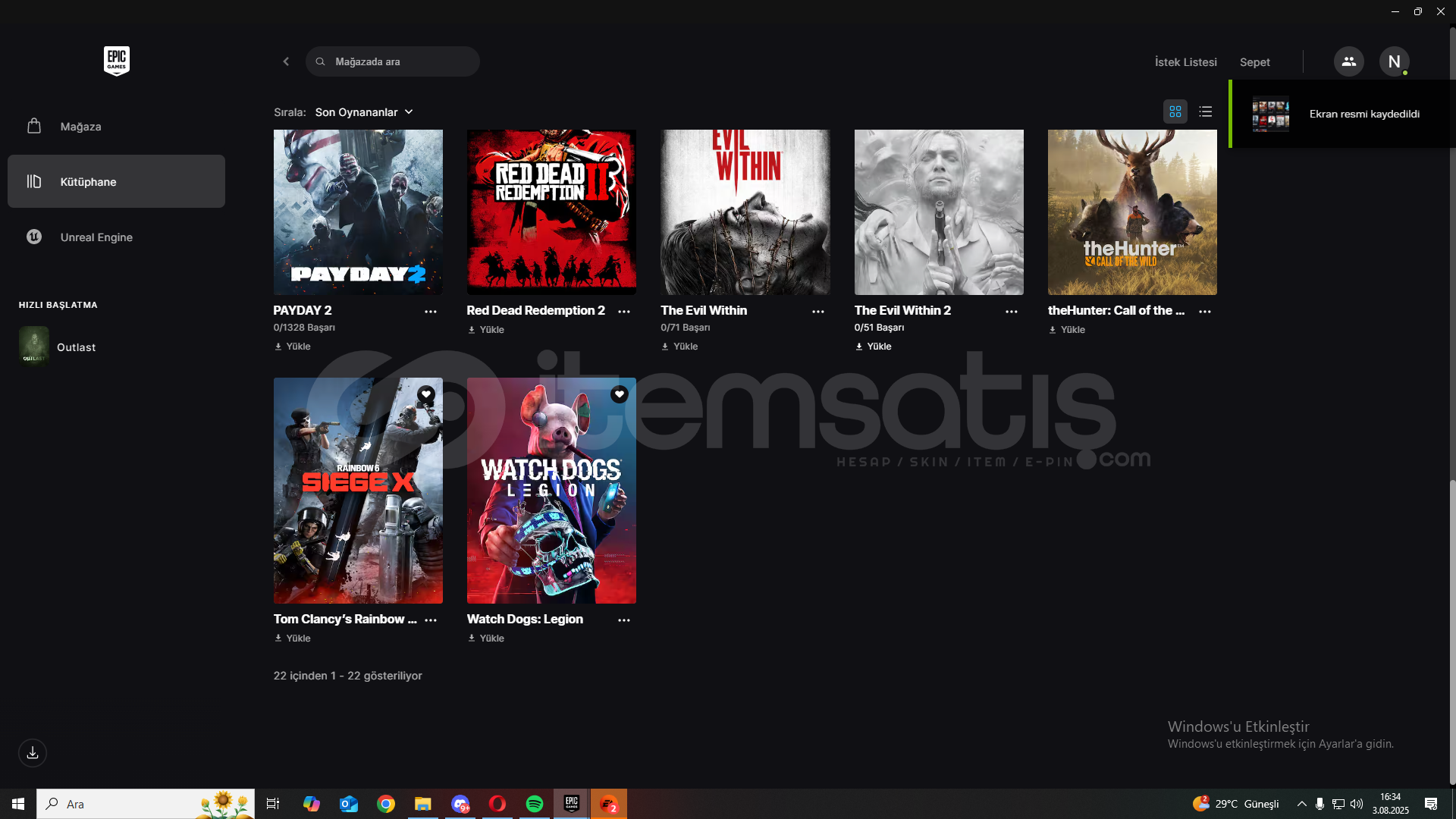Open Rainbow Six Siege X cover
This screenshot has height=819, width=1456.
(358, 491)
